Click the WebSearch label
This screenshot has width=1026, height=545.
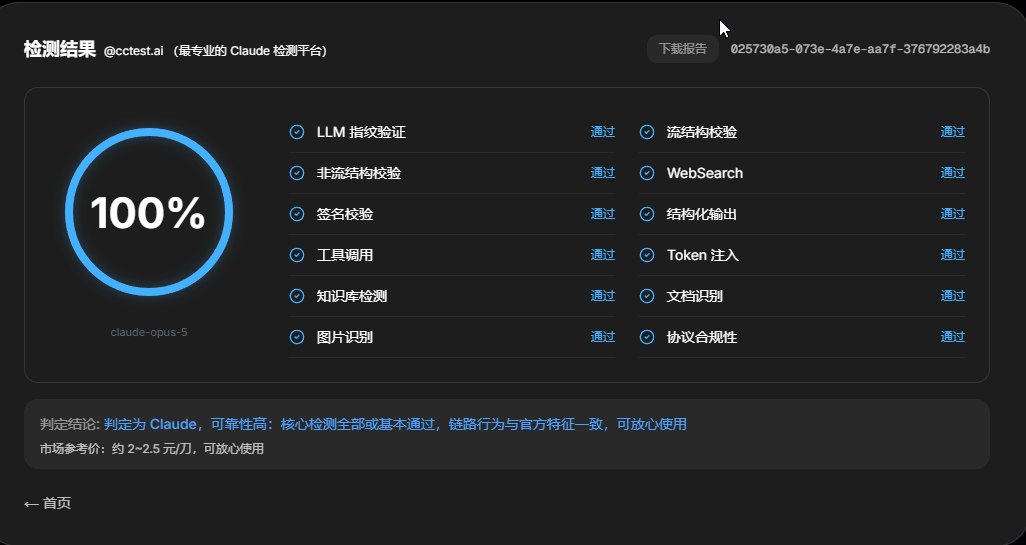coord(705,173)
